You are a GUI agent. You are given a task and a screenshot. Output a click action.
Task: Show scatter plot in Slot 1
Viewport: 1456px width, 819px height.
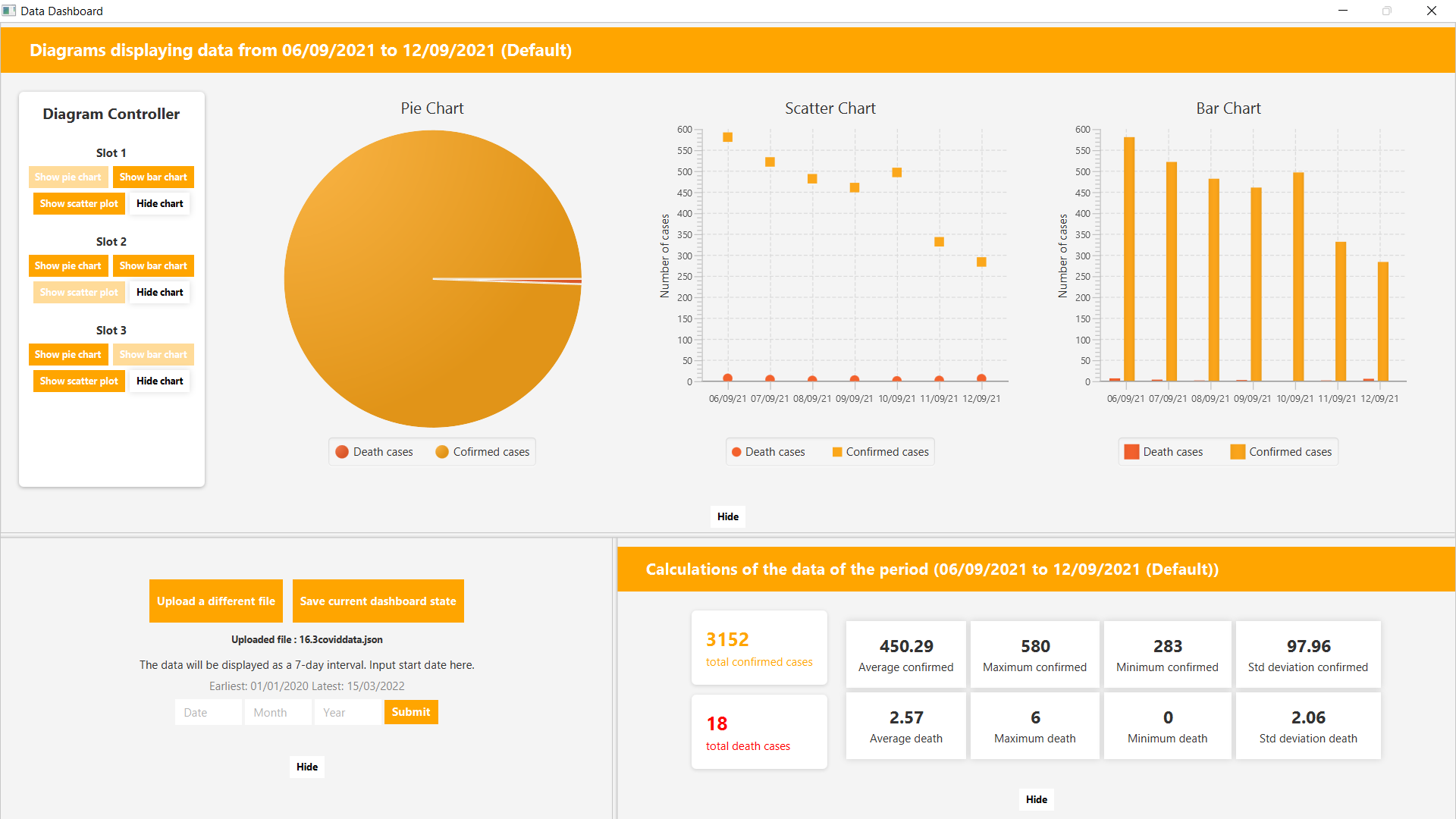[x=79, y=203]
